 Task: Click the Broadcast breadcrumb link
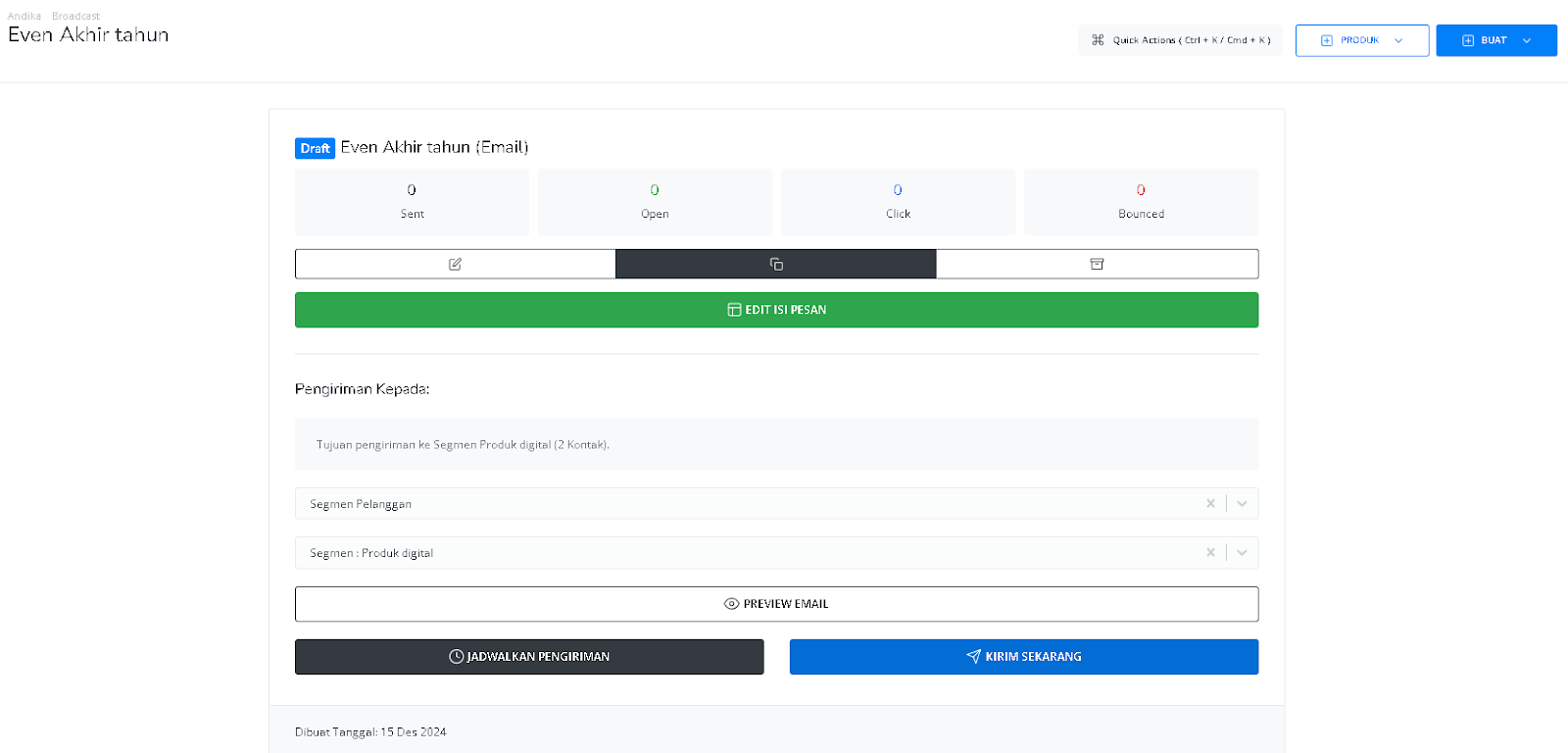[x=75, y=16]
